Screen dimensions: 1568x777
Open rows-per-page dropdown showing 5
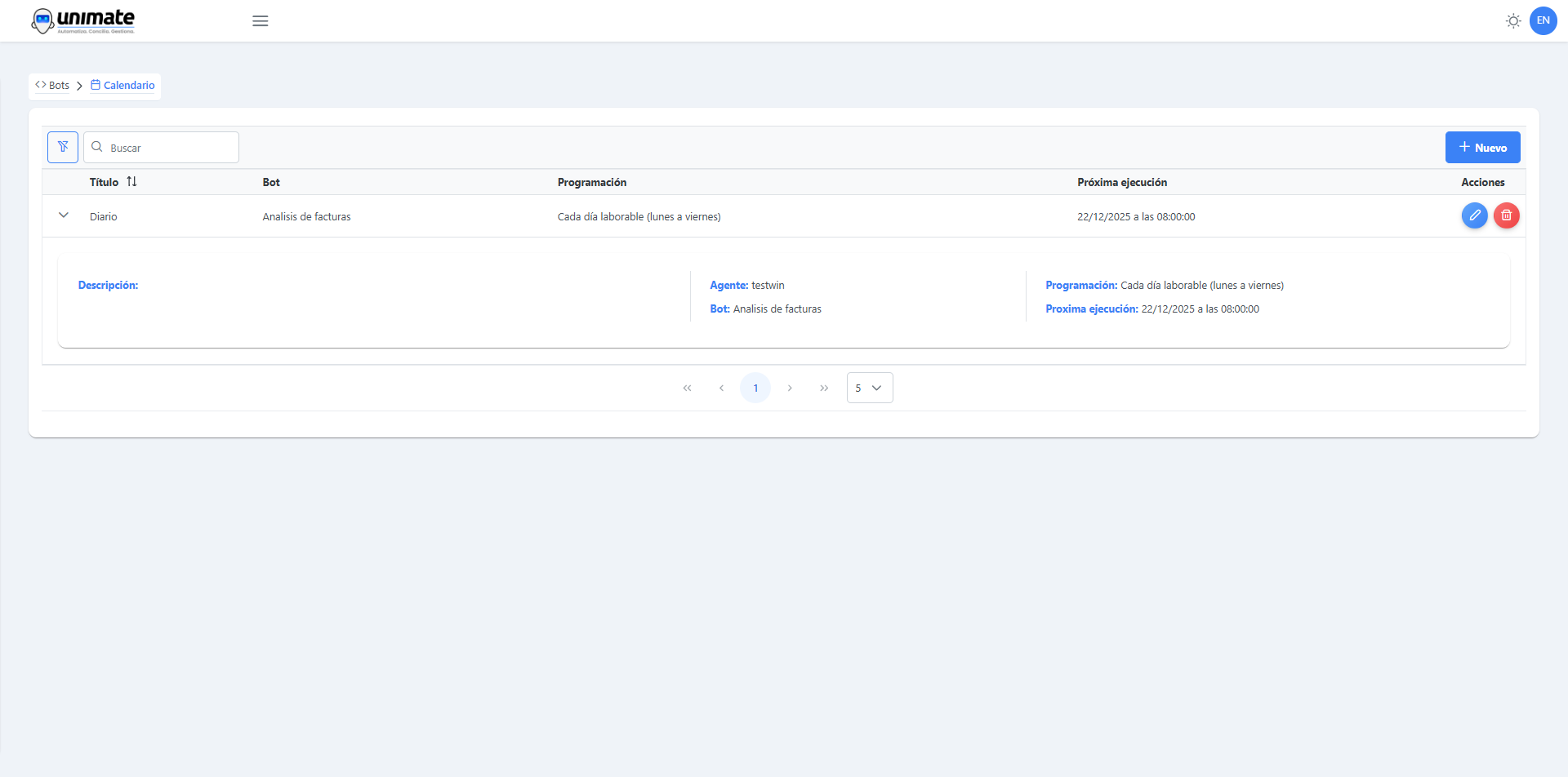pyautogui.click(x=869, y=388)
